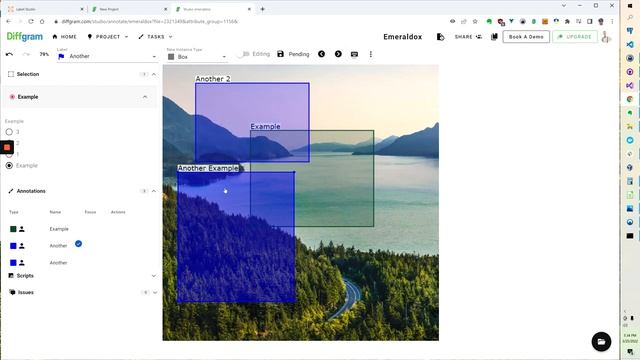Viewport: 640px width, 360px height.
Task: Open a new browser tab
Action: 262,9
